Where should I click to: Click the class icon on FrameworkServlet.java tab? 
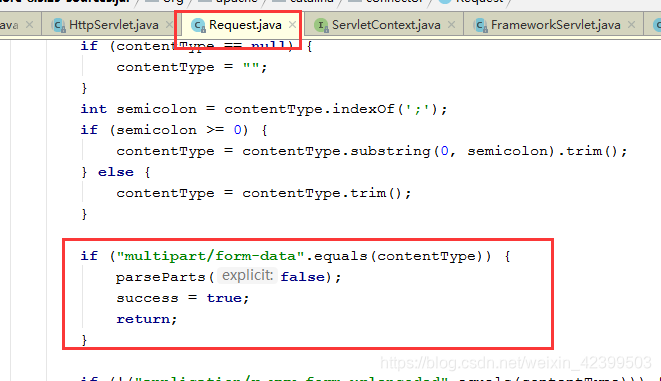click(480, 25)
